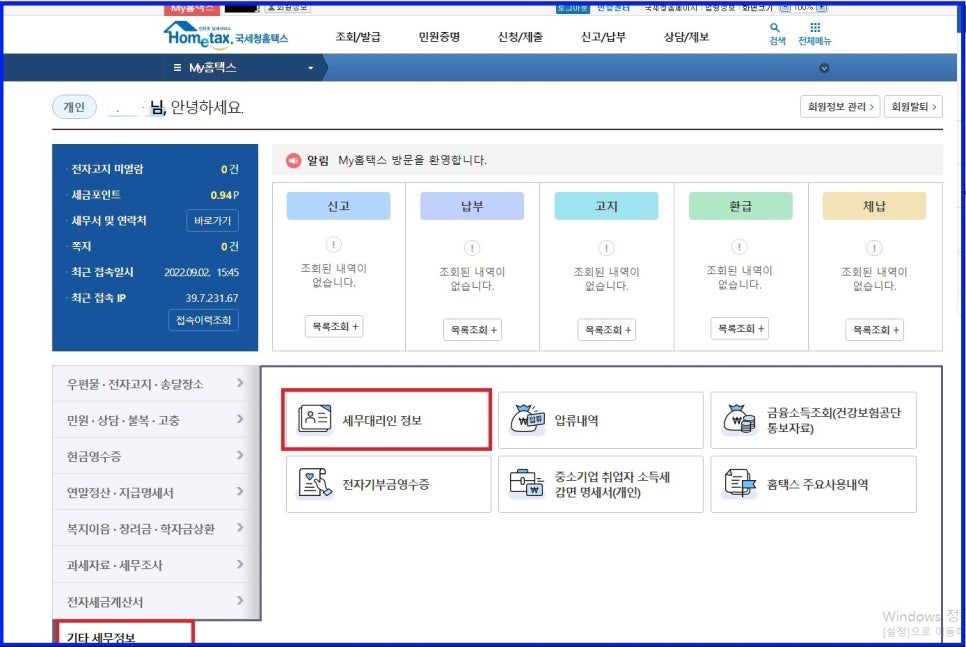The image size is (966, 647).
Task: Expand 복지이음·장려금·학자금상환 menu
Action: click(152, 529)
